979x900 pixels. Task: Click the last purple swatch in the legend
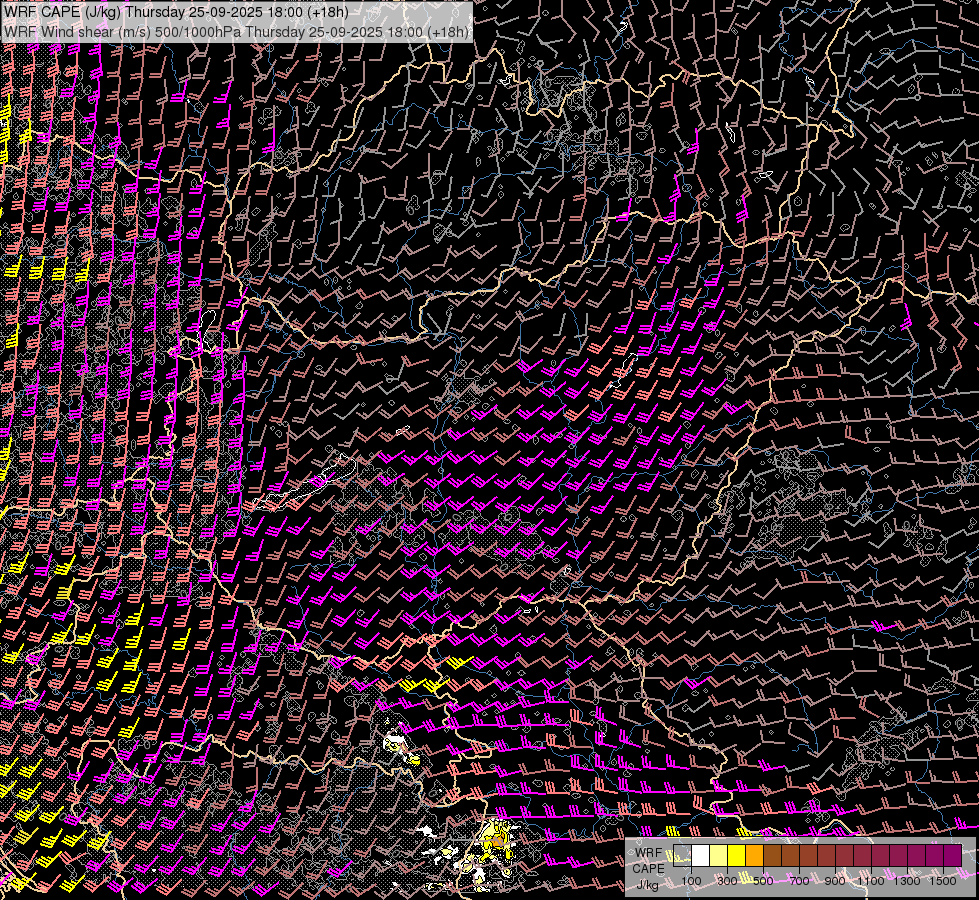pyautogui.click(x=952, y=855)
